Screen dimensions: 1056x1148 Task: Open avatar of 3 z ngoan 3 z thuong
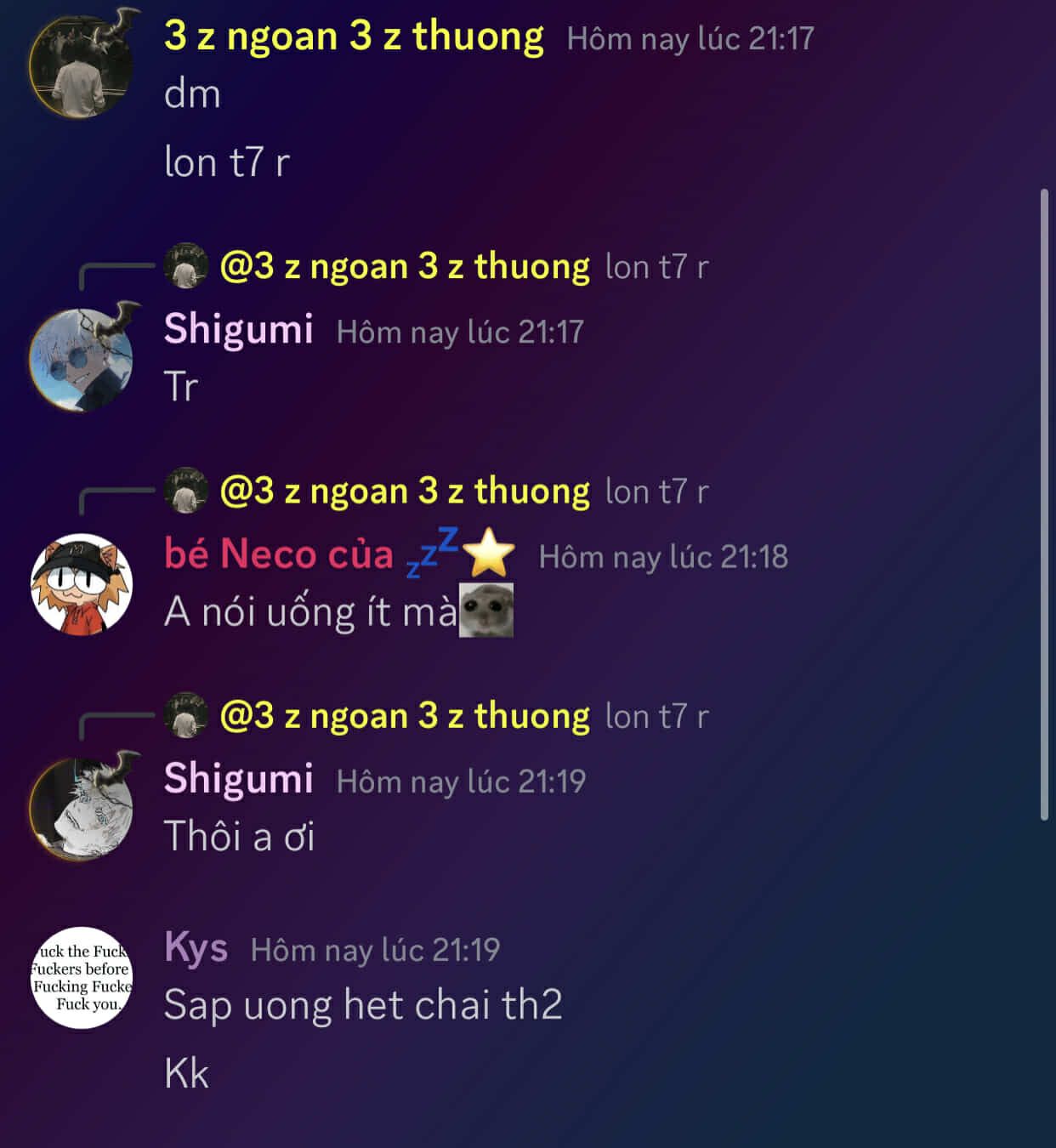pyautogui.click(x=82, y=64)
